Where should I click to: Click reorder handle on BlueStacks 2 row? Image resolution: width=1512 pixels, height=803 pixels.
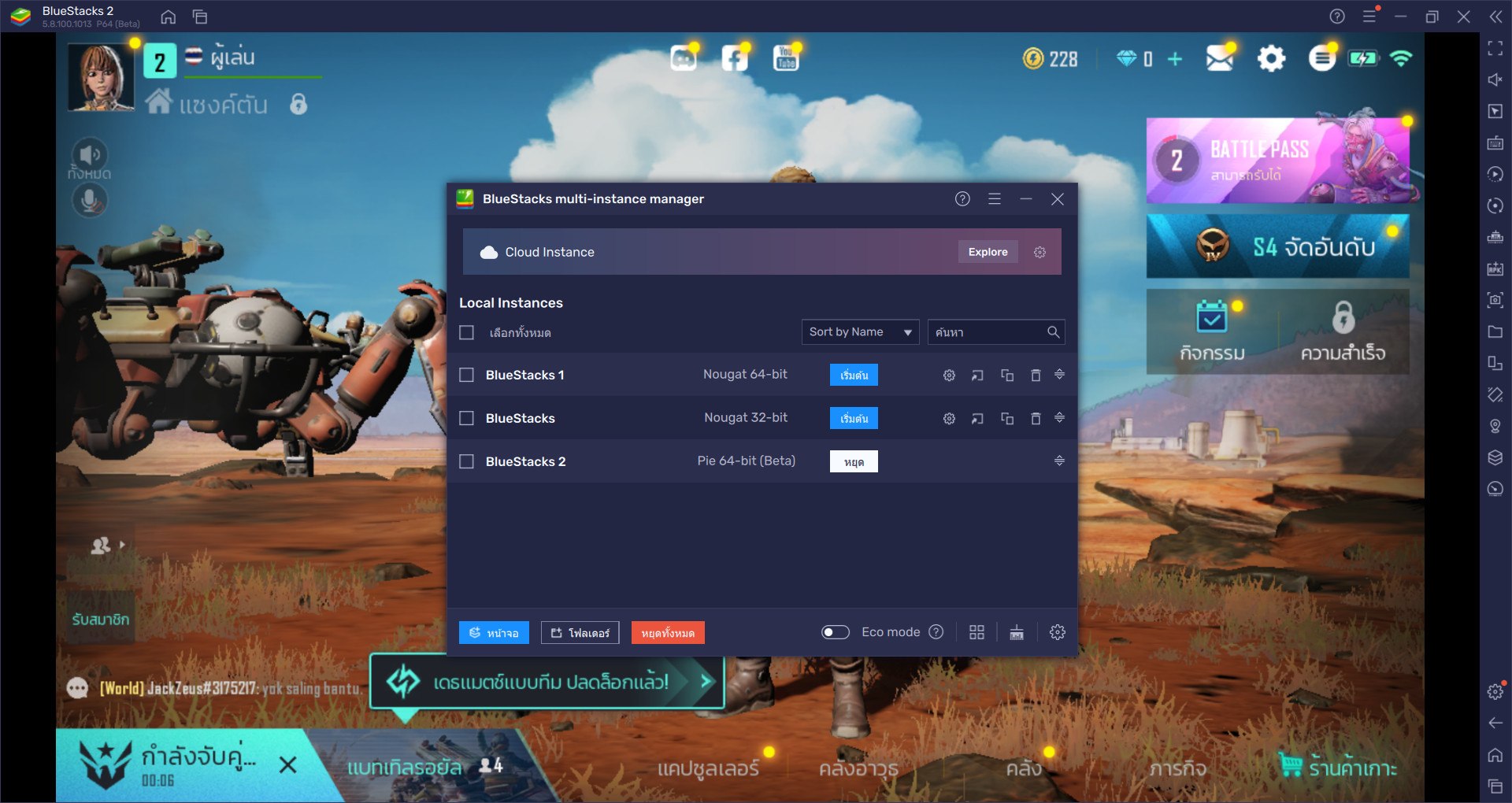(1059, 461)
